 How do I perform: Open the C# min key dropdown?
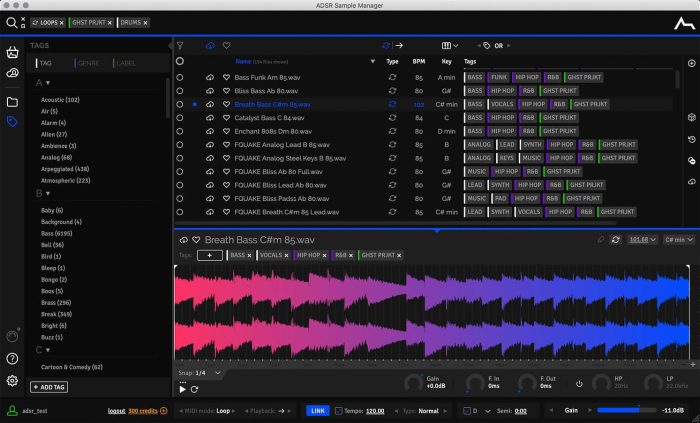[679, 240]
